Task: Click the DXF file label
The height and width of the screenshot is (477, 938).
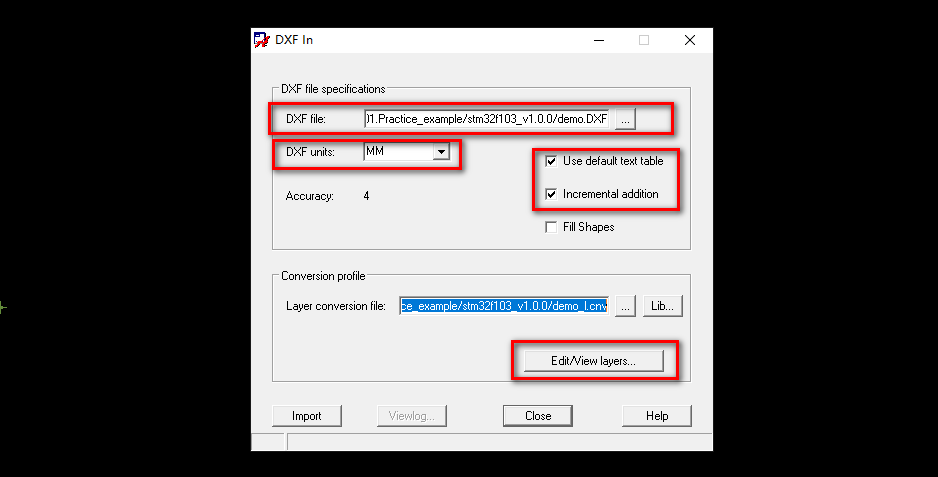Action: [x=306, y=119]
